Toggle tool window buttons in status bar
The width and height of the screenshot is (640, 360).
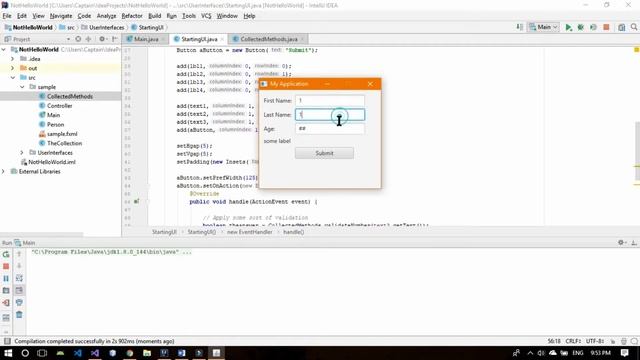[x=7, y=341]
